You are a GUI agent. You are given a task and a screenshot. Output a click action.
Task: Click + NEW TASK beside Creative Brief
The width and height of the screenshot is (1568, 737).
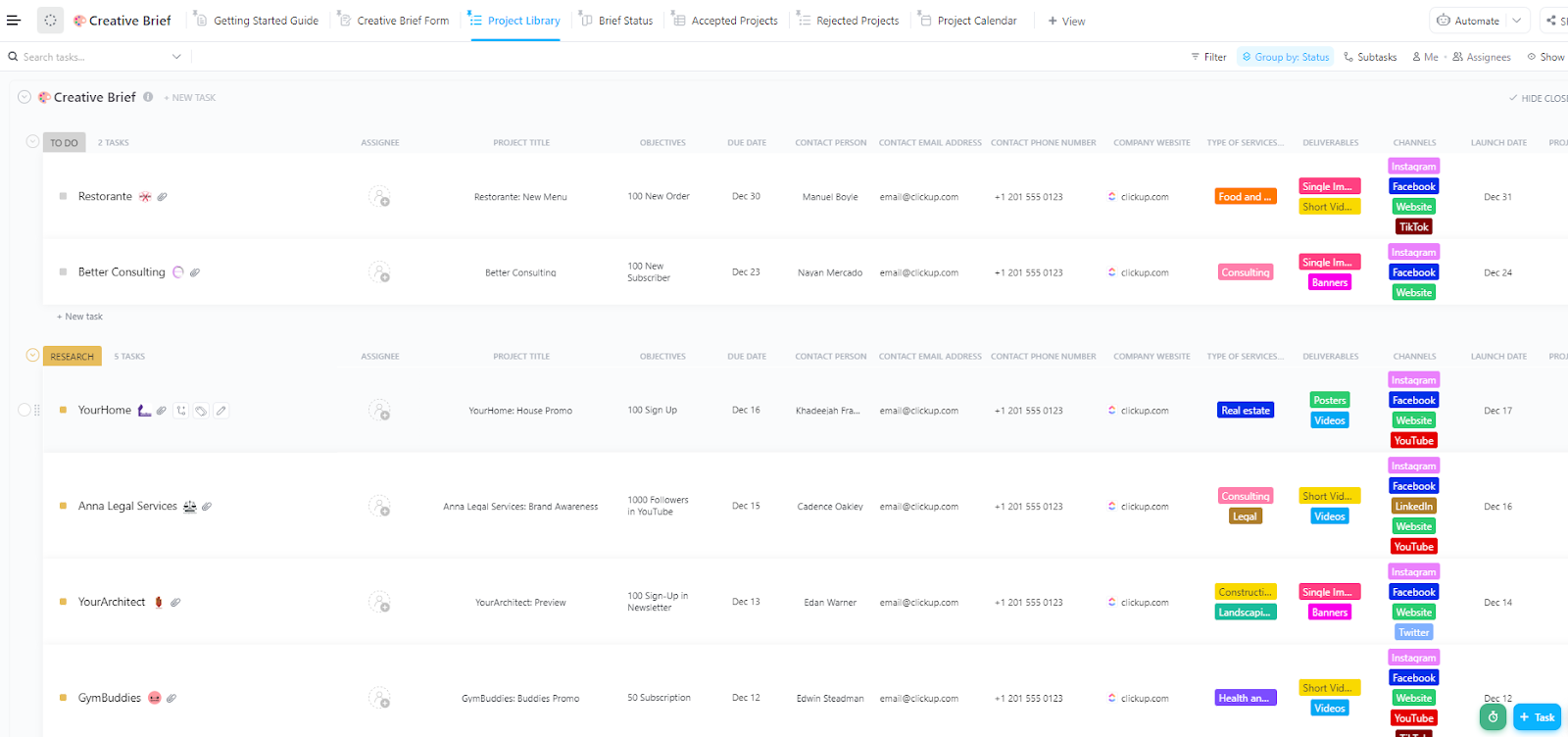(190, 98)
